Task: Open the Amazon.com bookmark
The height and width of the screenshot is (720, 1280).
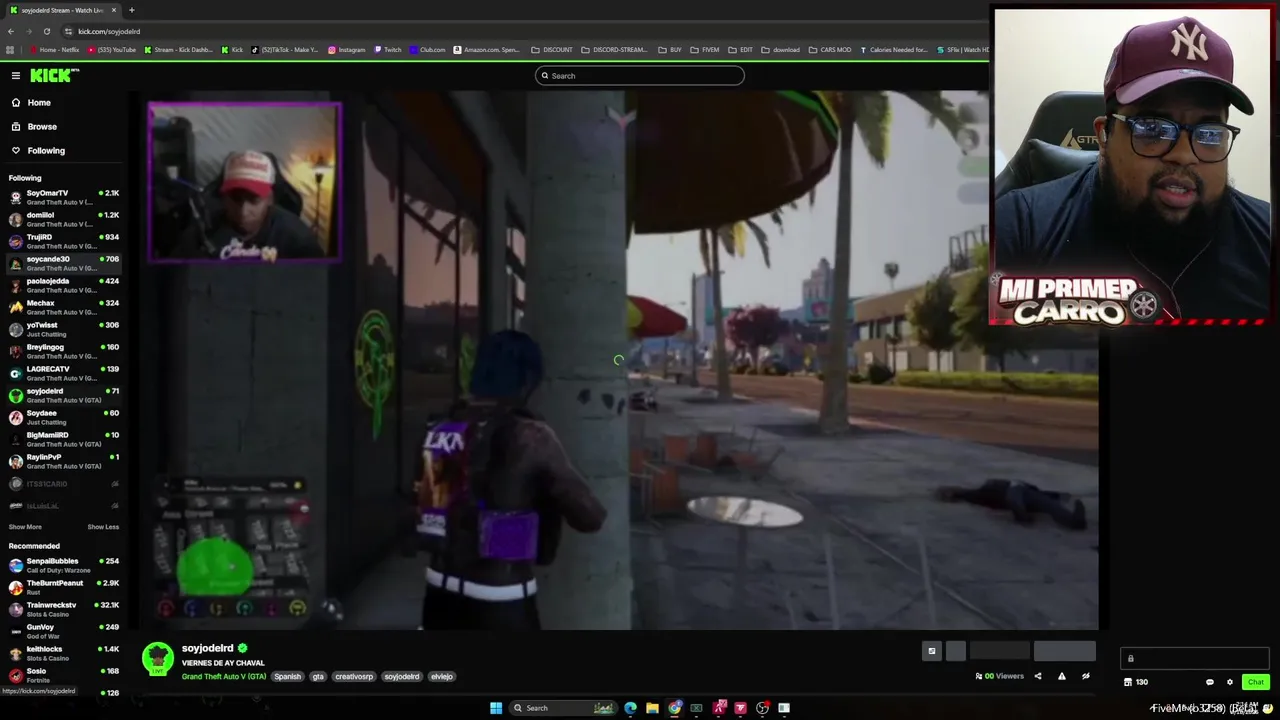Action: pyautogui.click(x=487, y=49)
